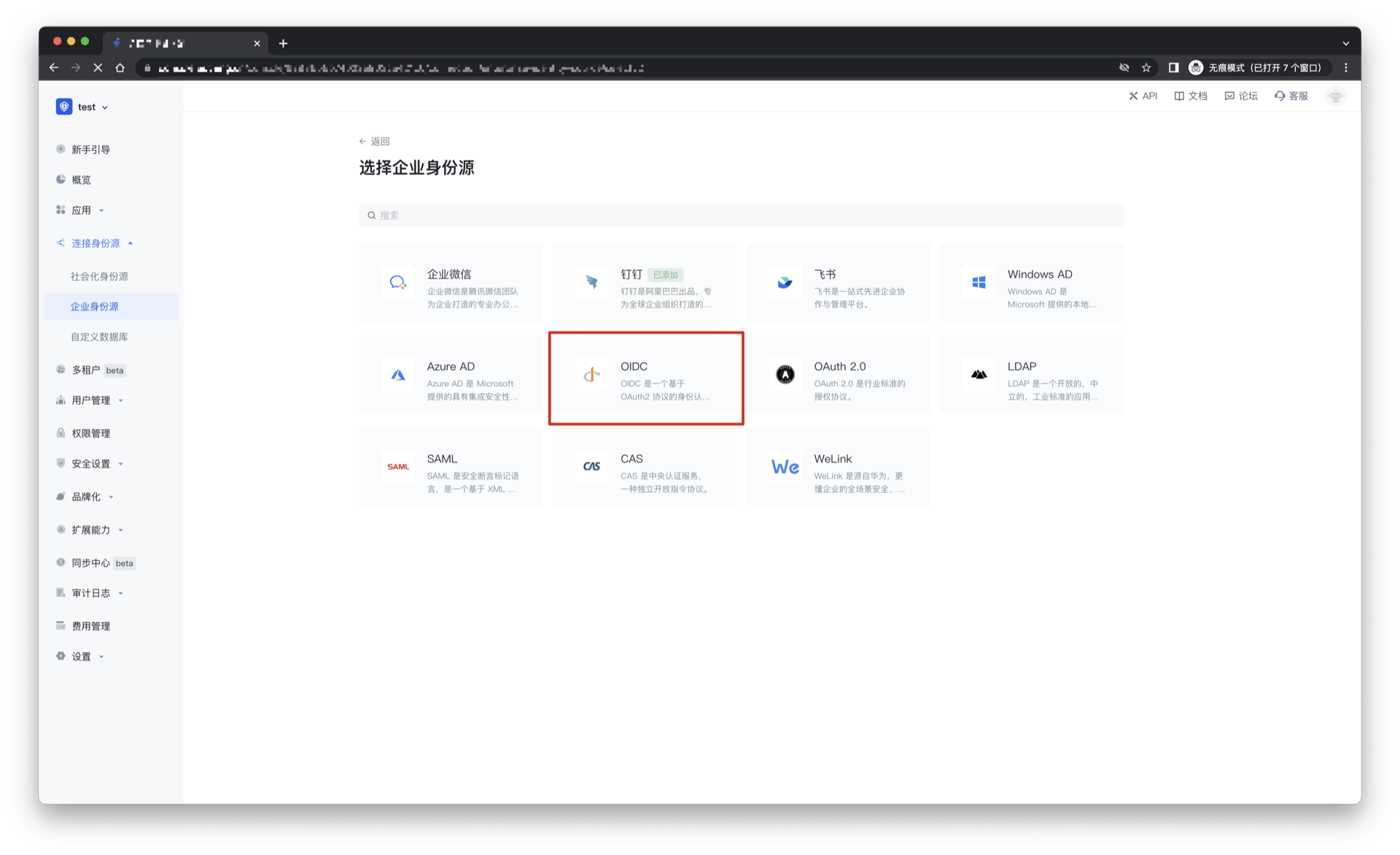
Task: Collapse the 连接身份源 section
Action: (96, 243)
